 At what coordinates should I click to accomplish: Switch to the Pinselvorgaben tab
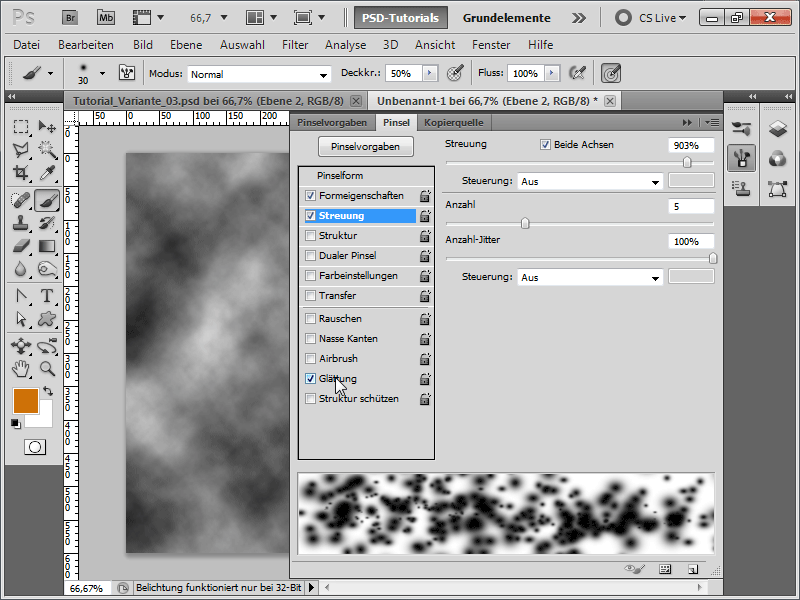[x=332, y=122]
